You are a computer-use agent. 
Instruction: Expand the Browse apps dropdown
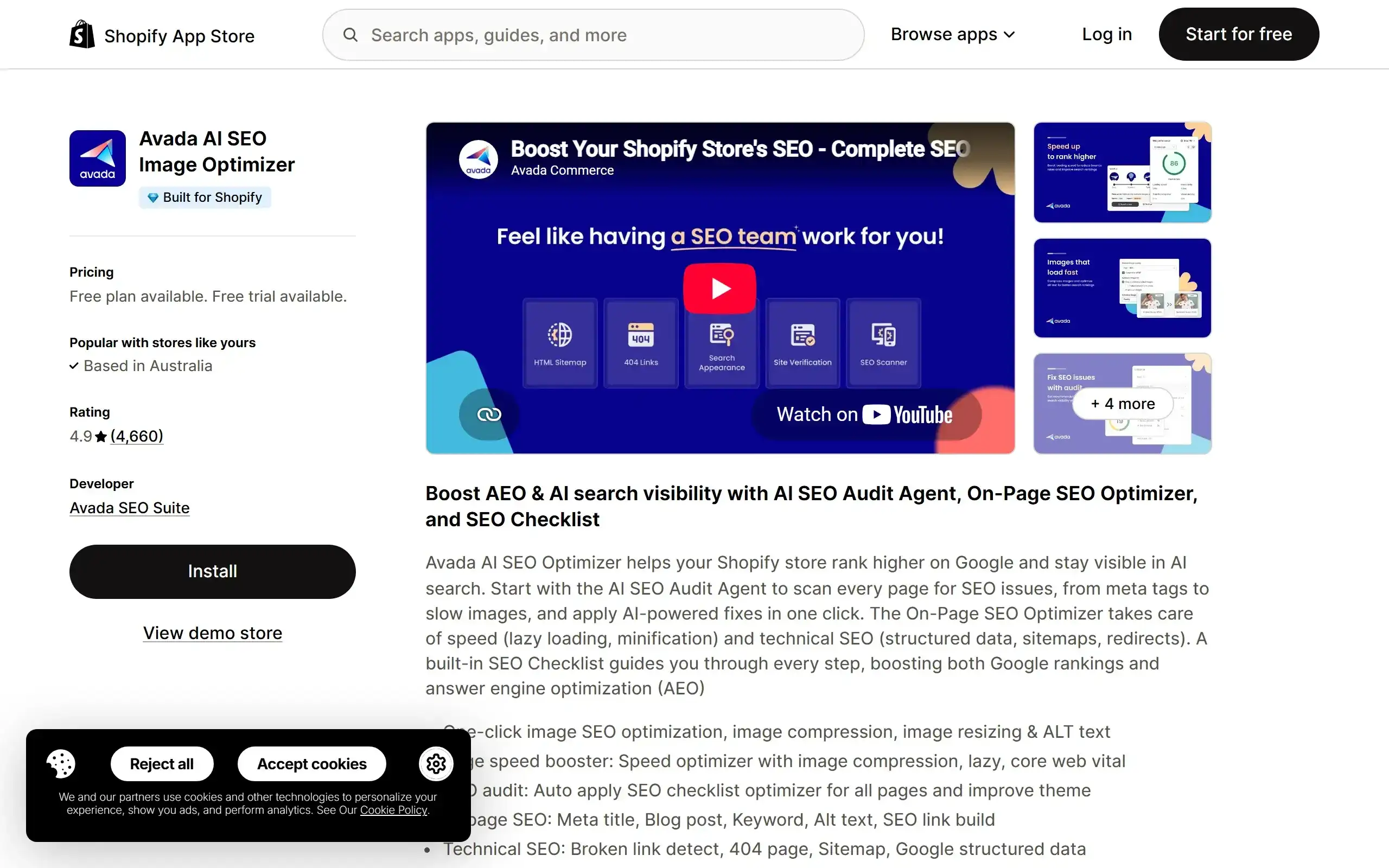pyautogui.click(x=953, y=34)
